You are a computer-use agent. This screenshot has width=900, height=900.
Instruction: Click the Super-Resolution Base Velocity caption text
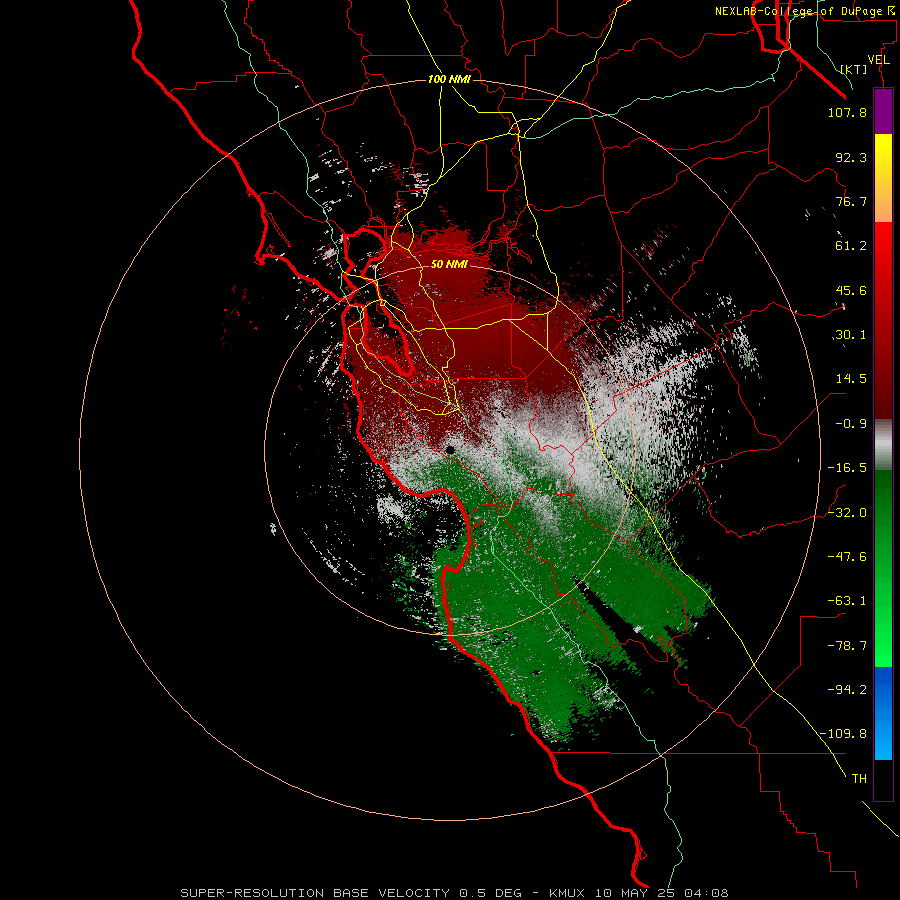pos(454,893)
